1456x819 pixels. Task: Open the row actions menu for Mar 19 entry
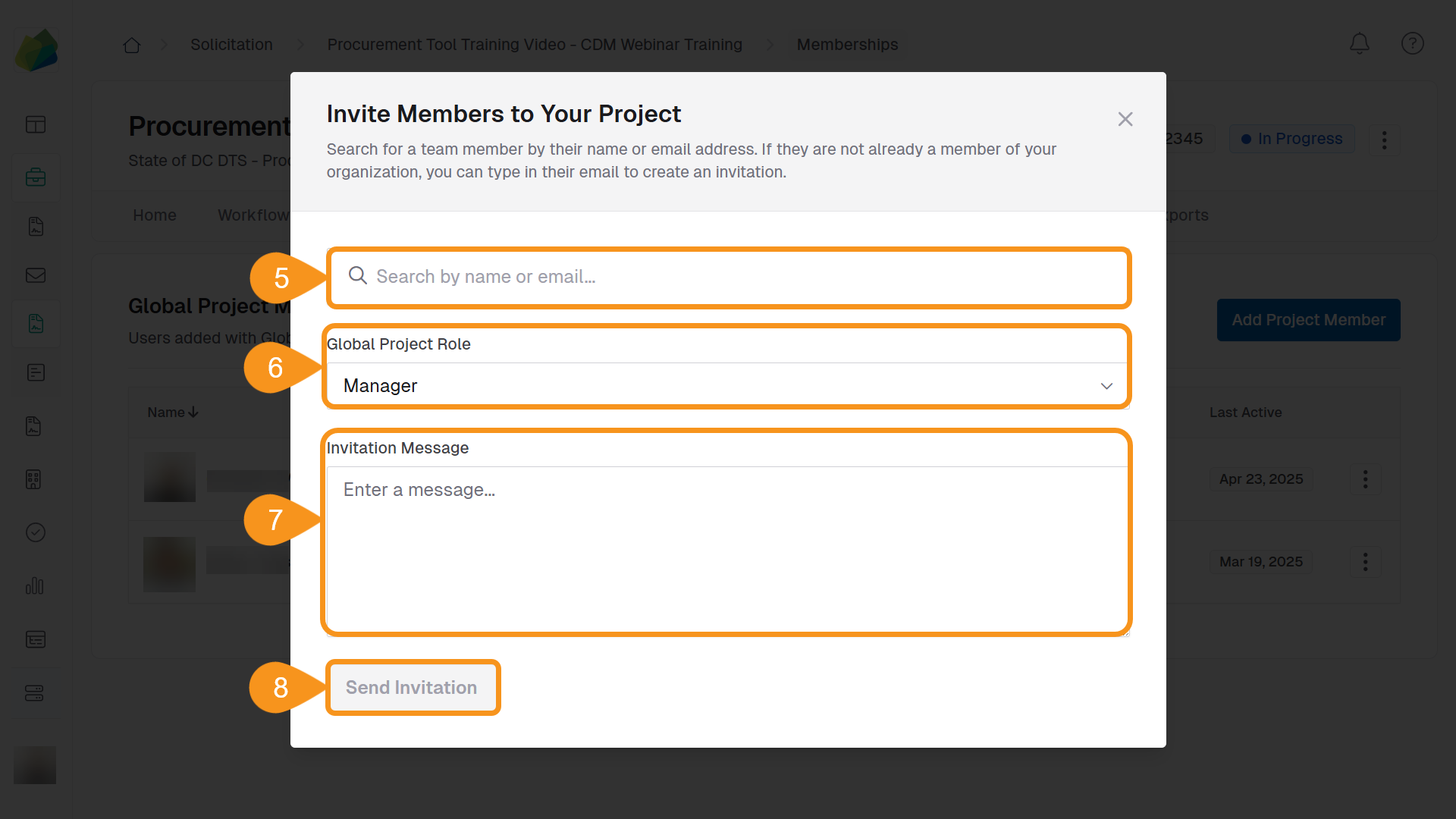1364,562
